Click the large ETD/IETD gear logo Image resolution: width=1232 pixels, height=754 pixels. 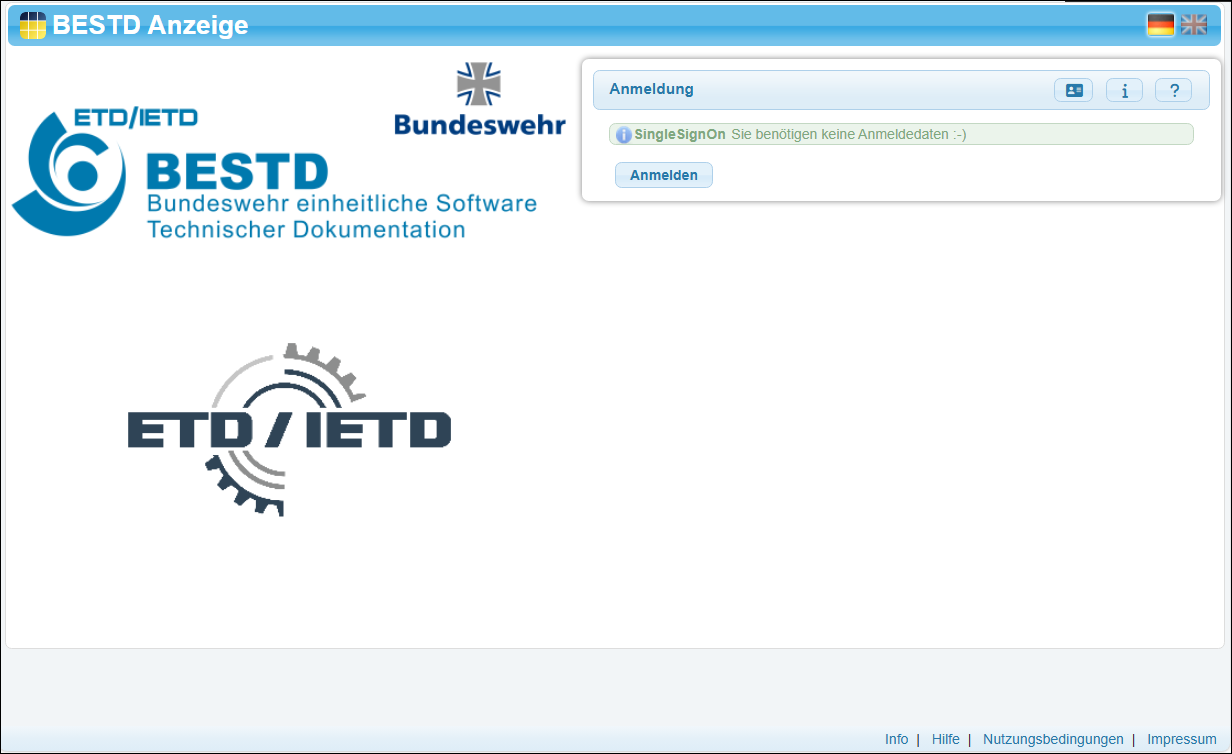[x=289, y=430]
